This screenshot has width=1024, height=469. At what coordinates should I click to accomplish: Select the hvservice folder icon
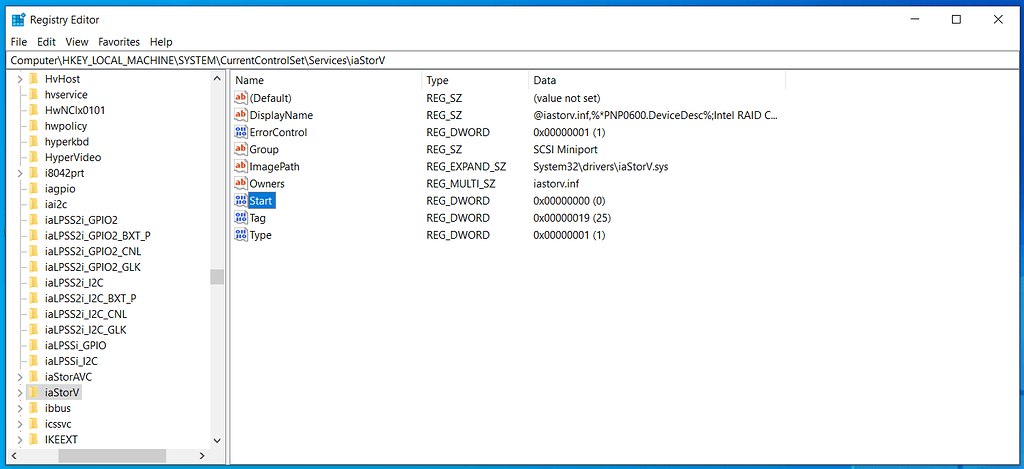(x=34, y=95)
